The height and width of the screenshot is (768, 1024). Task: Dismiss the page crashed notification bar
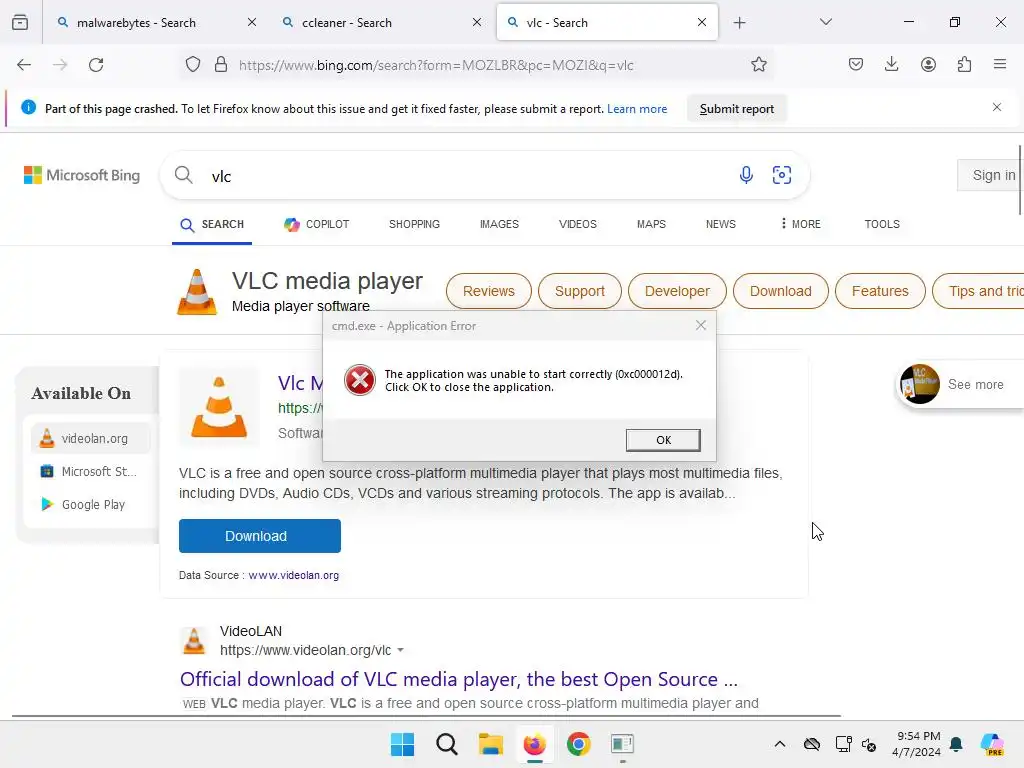click(x=997, y=107)
